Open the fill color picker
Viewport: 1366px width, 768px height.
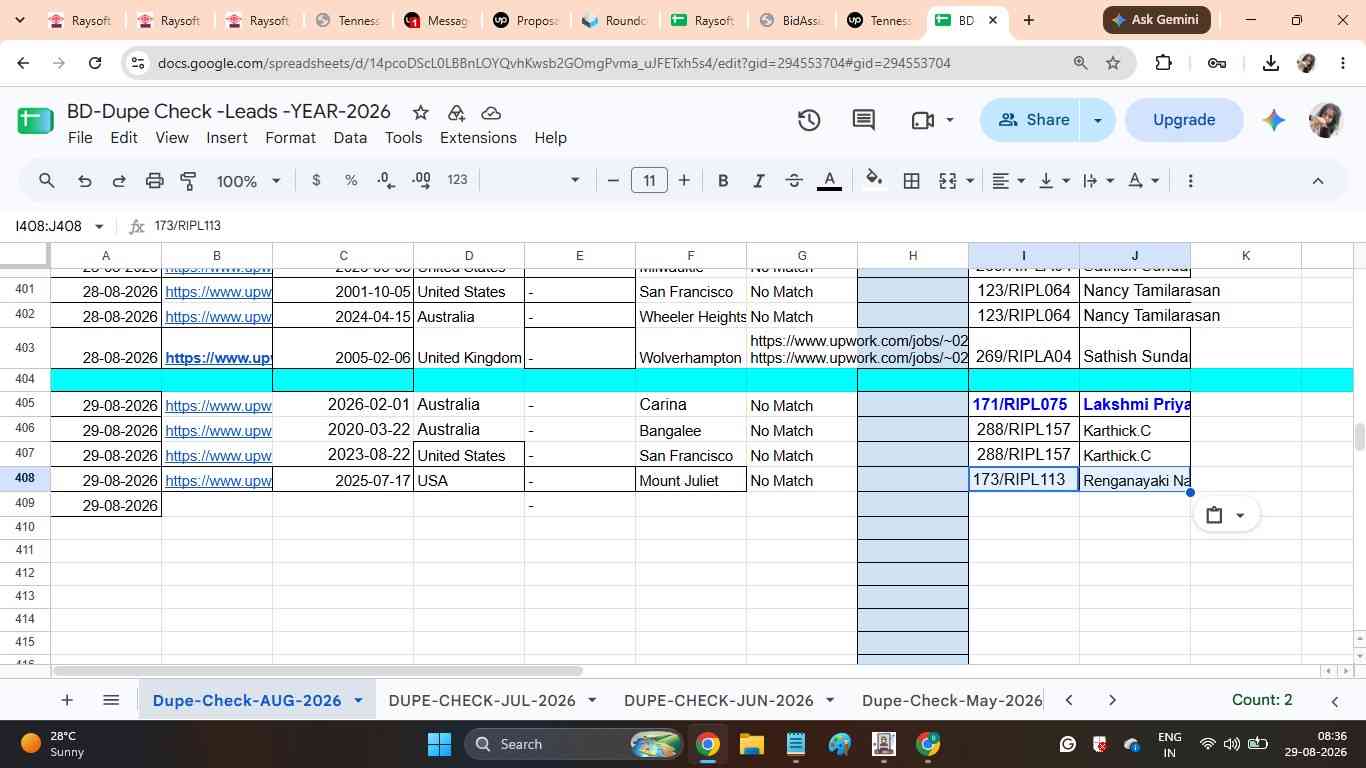pos(874,181)
